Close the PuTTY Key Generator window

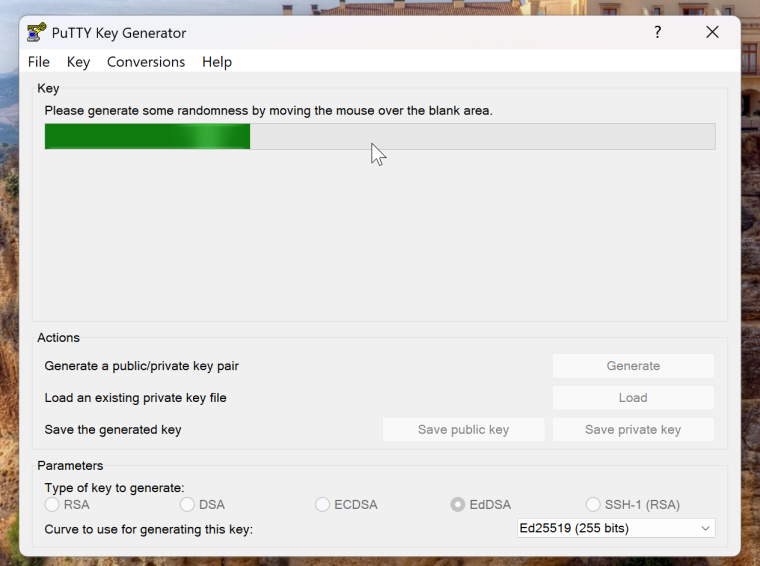click(x=712, y=32)
